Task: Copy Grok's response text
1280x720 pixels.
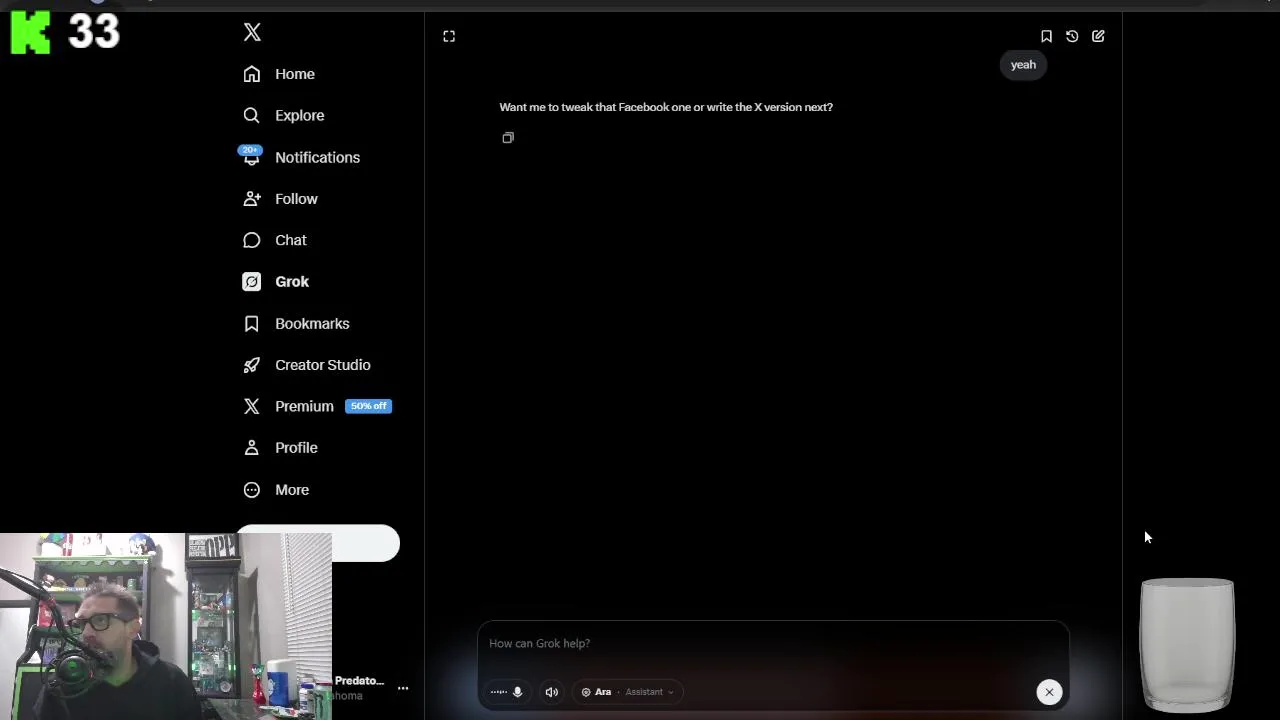Action: tap(508, 138)
